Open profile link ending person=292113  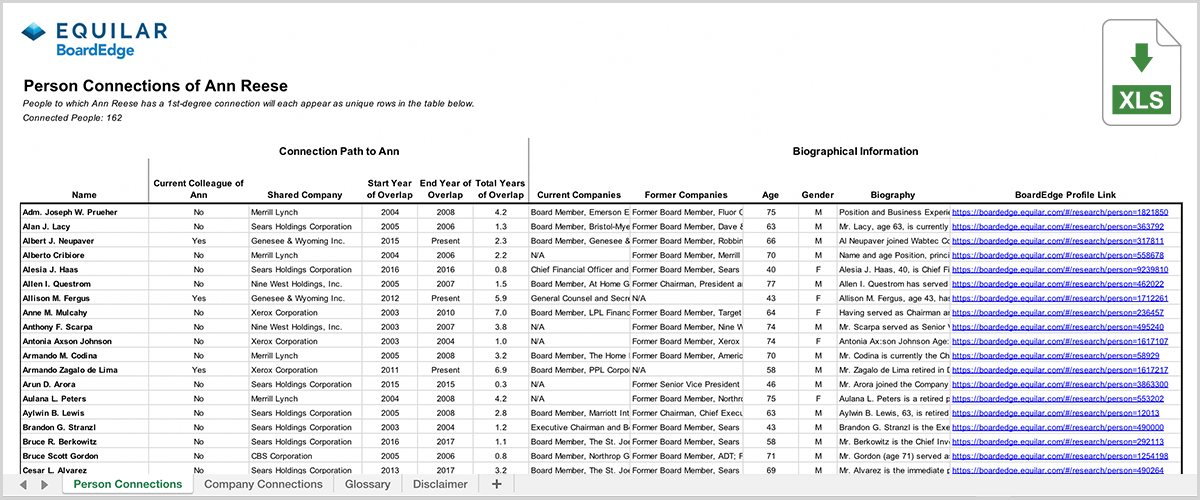click(1058, 441)
